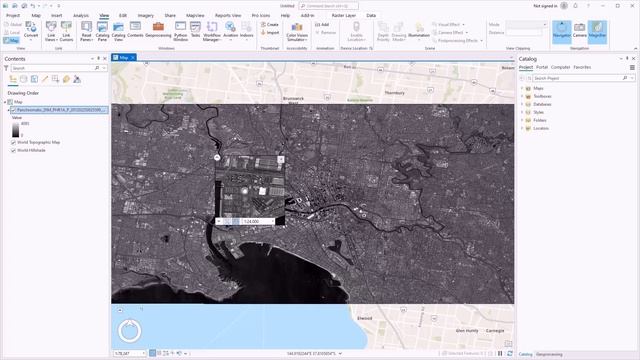The image size is (640, 360).
Task: Open the Project ribbon tab
Action: pyautogui.click(x=13, y=16)
